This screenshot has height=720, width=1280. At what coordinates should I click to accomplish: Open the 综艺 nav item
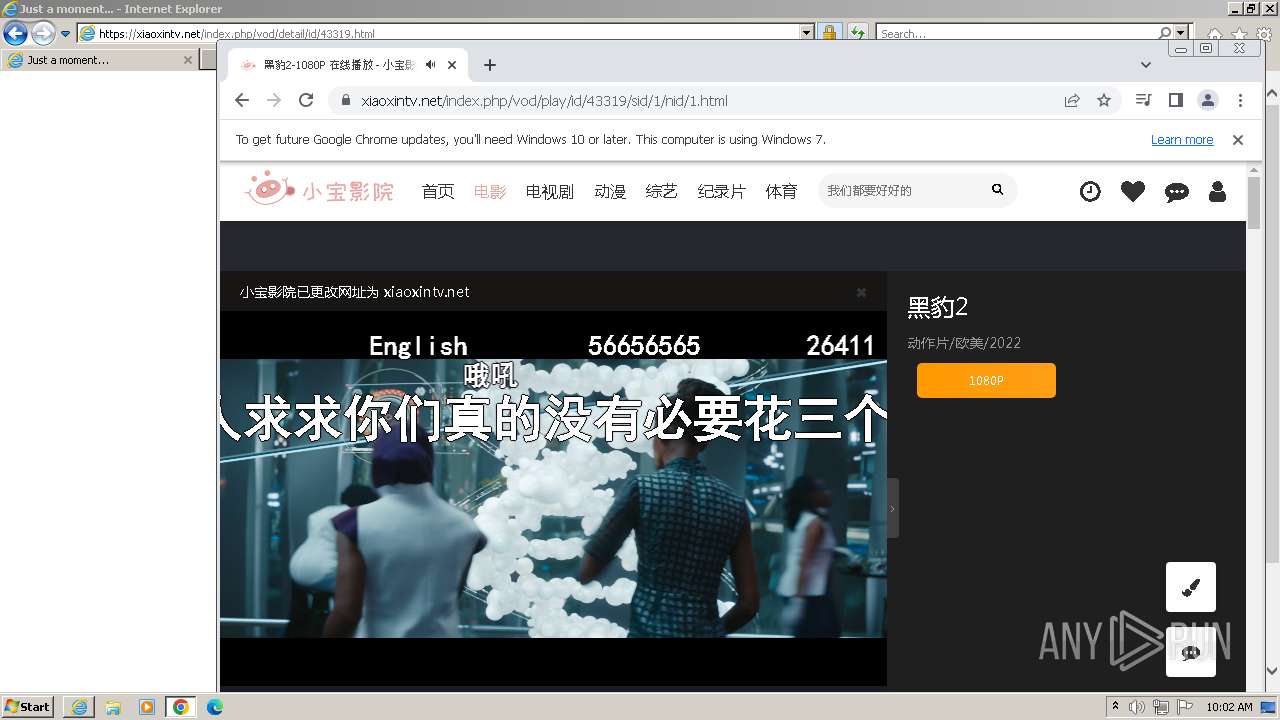662,191
